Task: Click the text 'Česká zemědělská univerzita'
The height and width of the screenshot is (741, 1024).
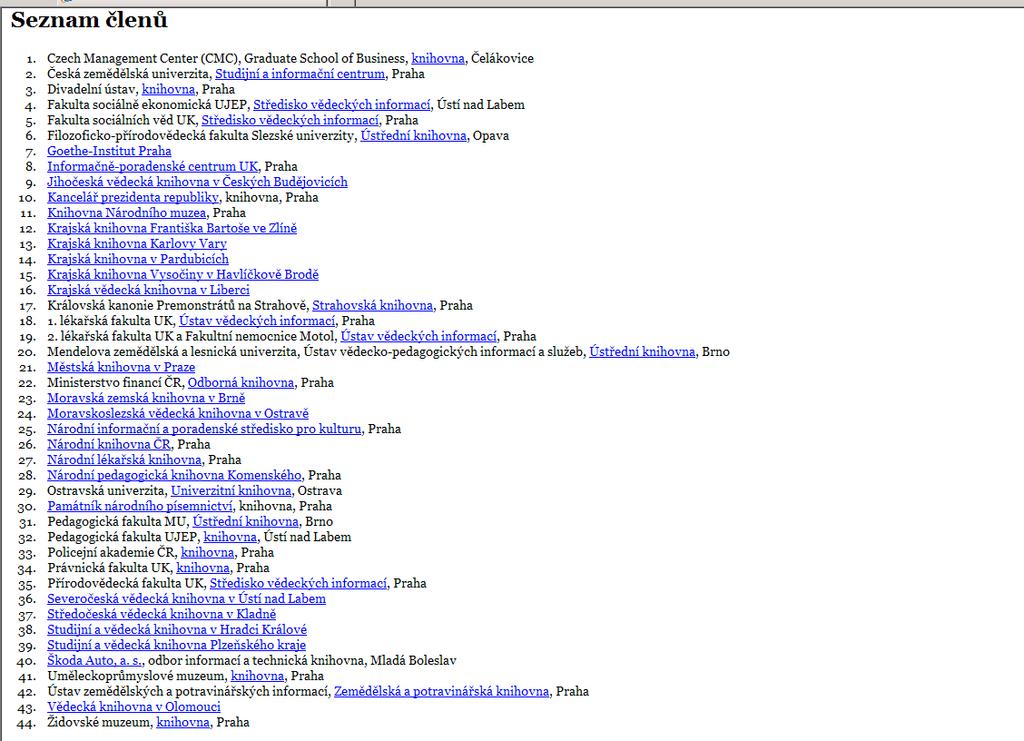Action: [x=128, y=74]
